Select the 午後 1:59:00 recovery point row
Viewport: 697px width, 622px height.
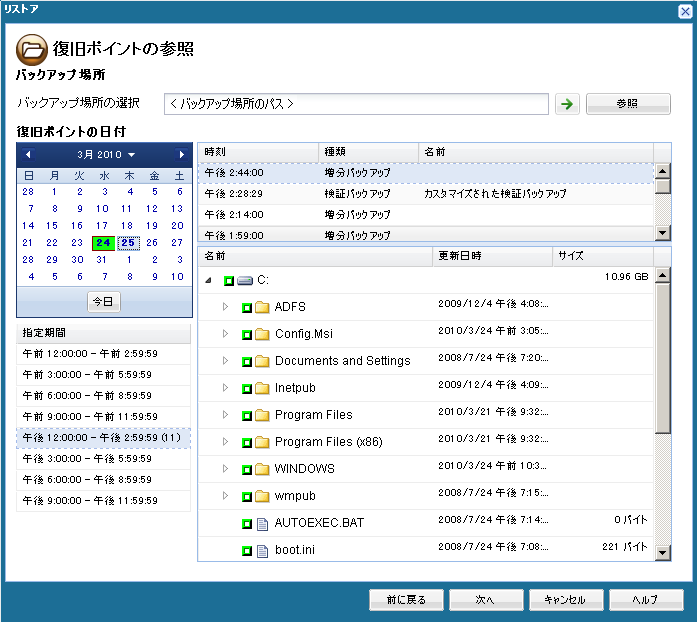coord(426,234)
